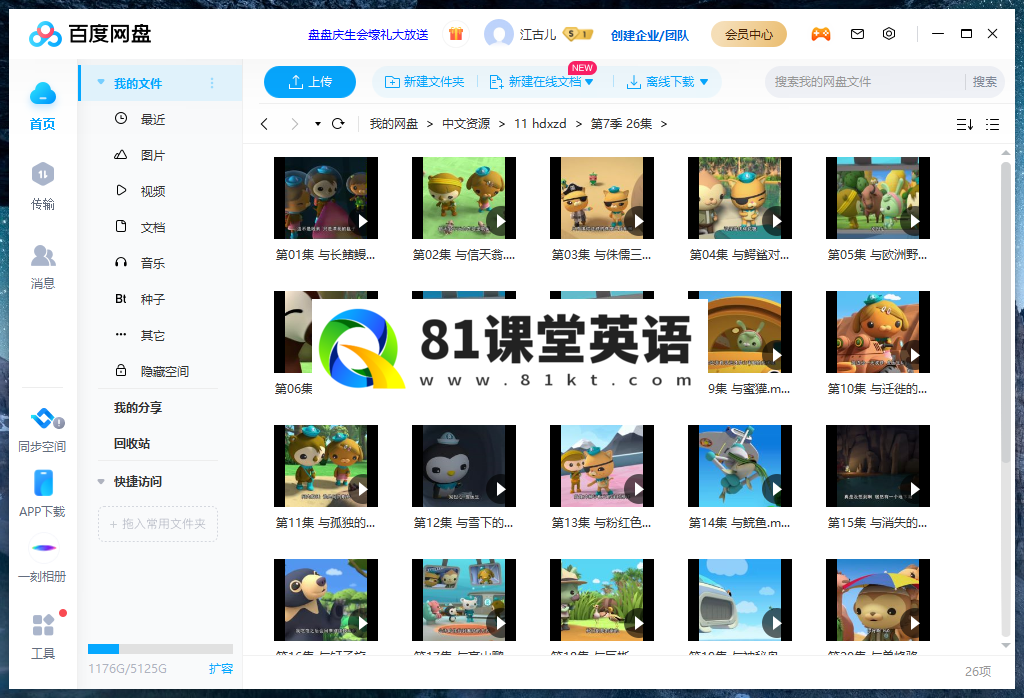Click 扩容 expand storage link
The height and width of the screenshot is (698, 1024).
221,669
